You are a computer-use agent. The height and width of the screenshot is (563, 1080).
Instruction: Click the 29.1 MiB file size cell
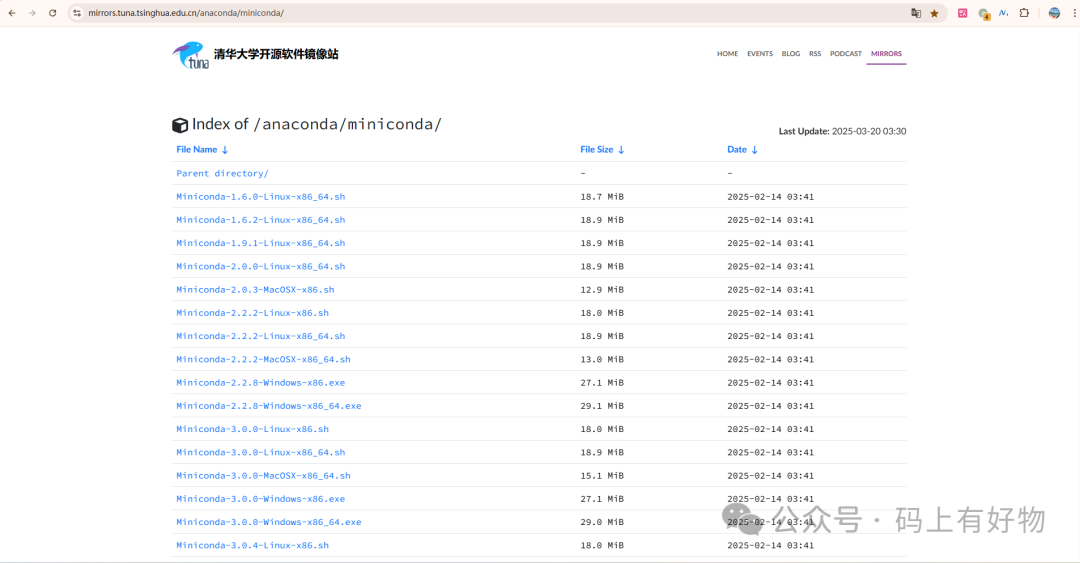pyautogui.click(x=602, y=406)
